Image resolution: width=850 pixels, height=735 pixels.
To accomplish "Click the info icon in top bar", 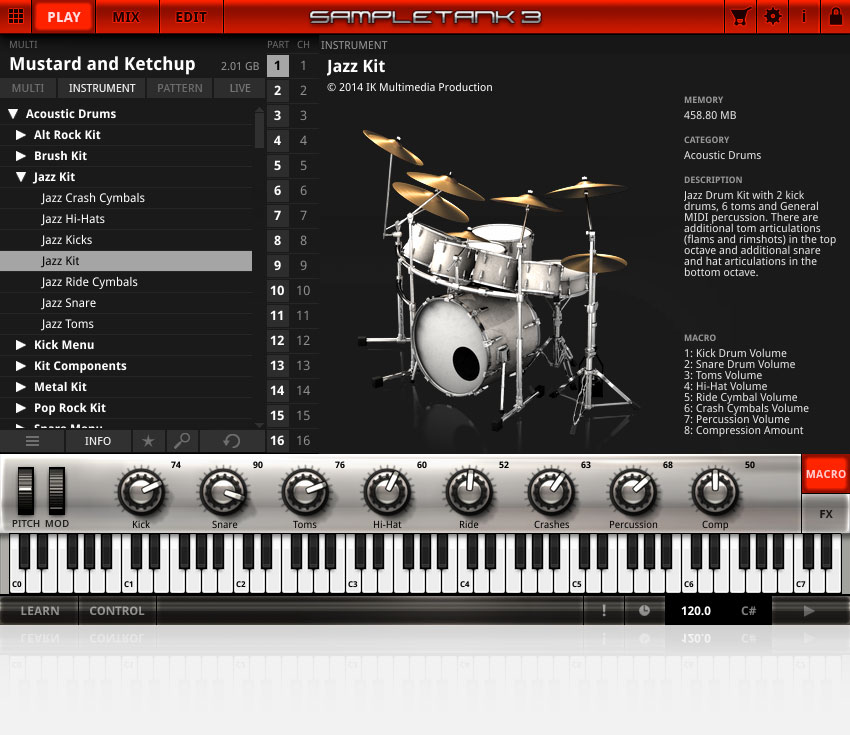I will coord(806,17).
